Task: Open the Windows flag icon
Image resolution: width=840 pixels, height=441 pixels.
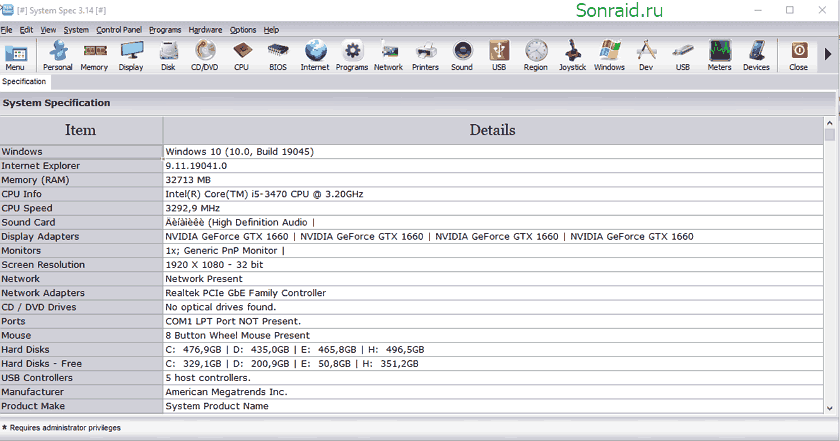Action: 609,56
